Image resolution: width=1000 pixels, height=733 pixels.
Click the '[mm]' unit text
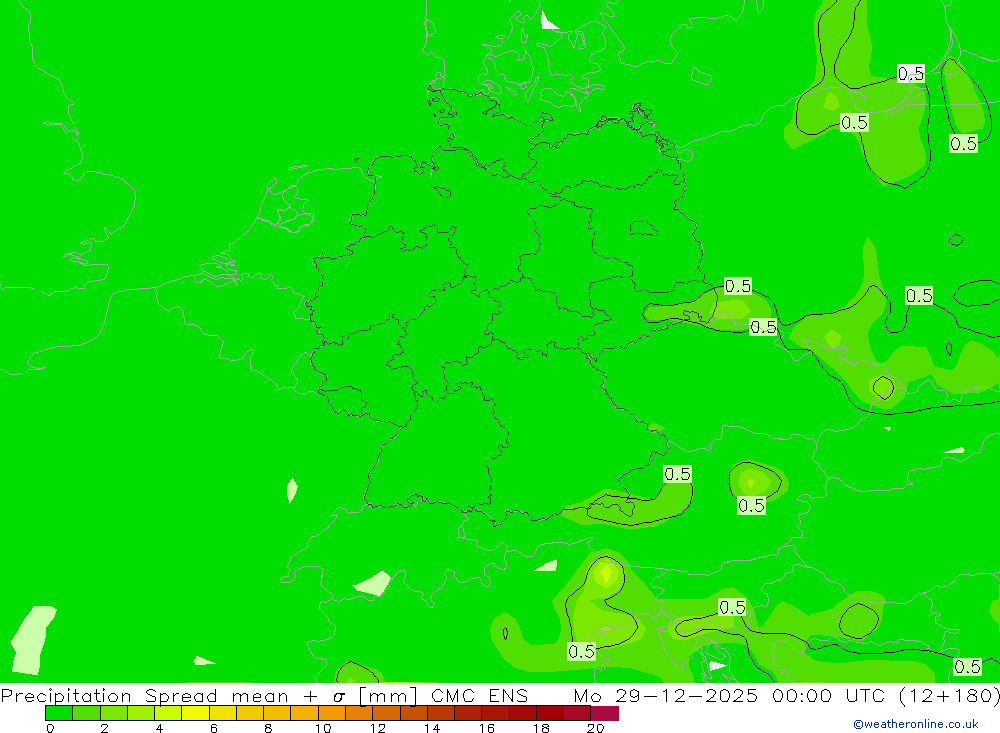pyautogui.click(x=388, y=695)
